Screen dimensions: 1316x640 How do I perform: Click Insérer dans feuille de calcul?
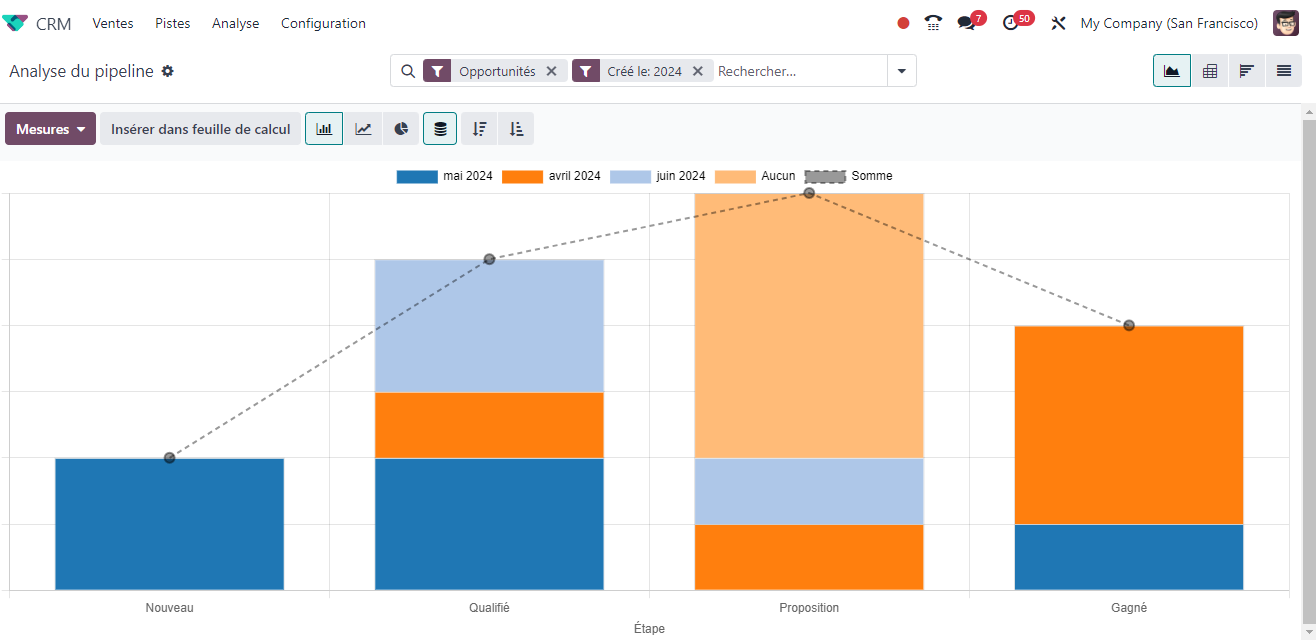pyautogui.click(x=200, y=129)
